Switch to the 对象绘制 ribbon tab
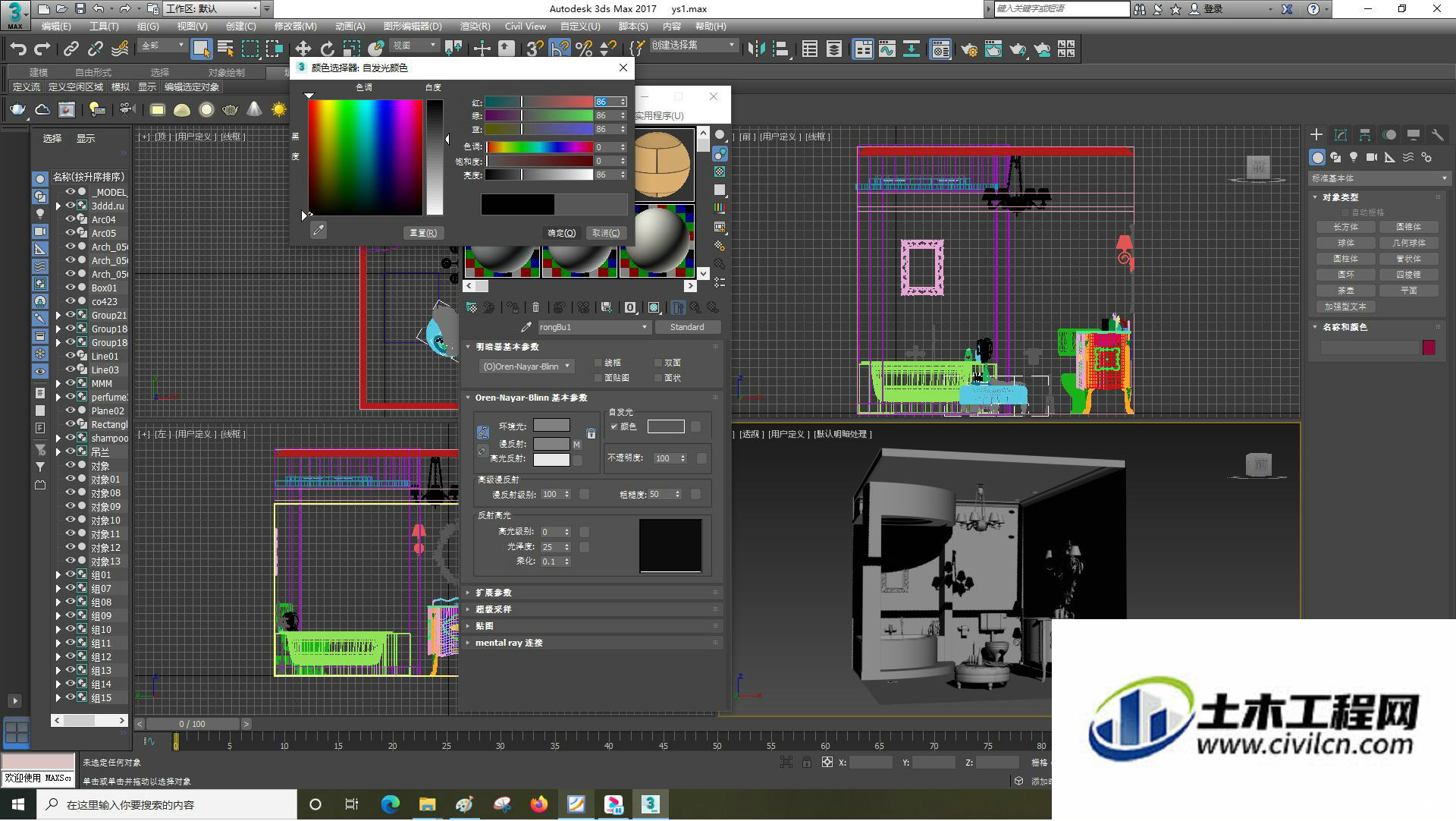This screenshot has width=1456, height=821. coord(226,72)
